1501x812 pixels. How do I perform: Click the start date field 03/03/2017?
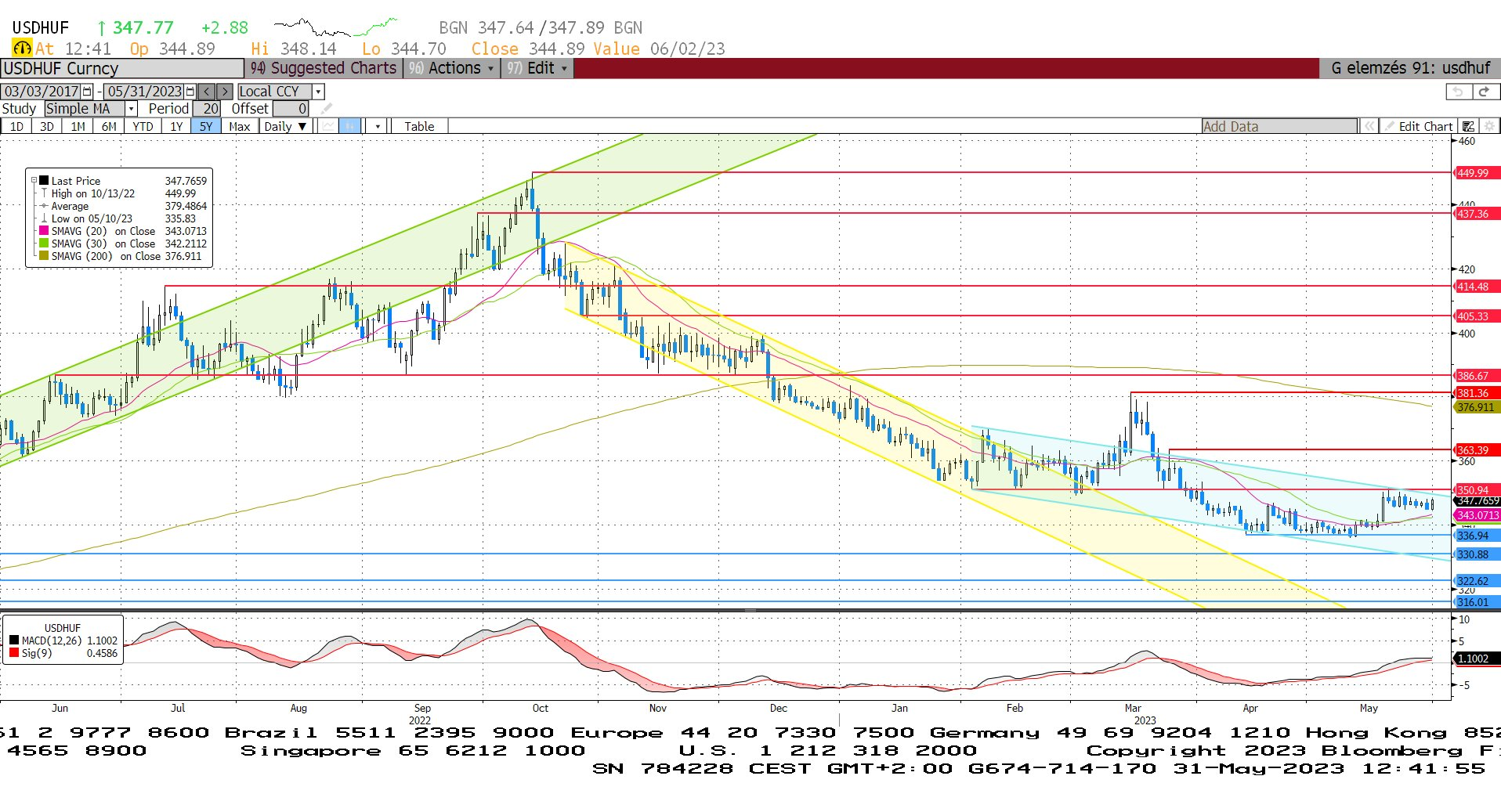pyautogui.click(x=42, y=92)
